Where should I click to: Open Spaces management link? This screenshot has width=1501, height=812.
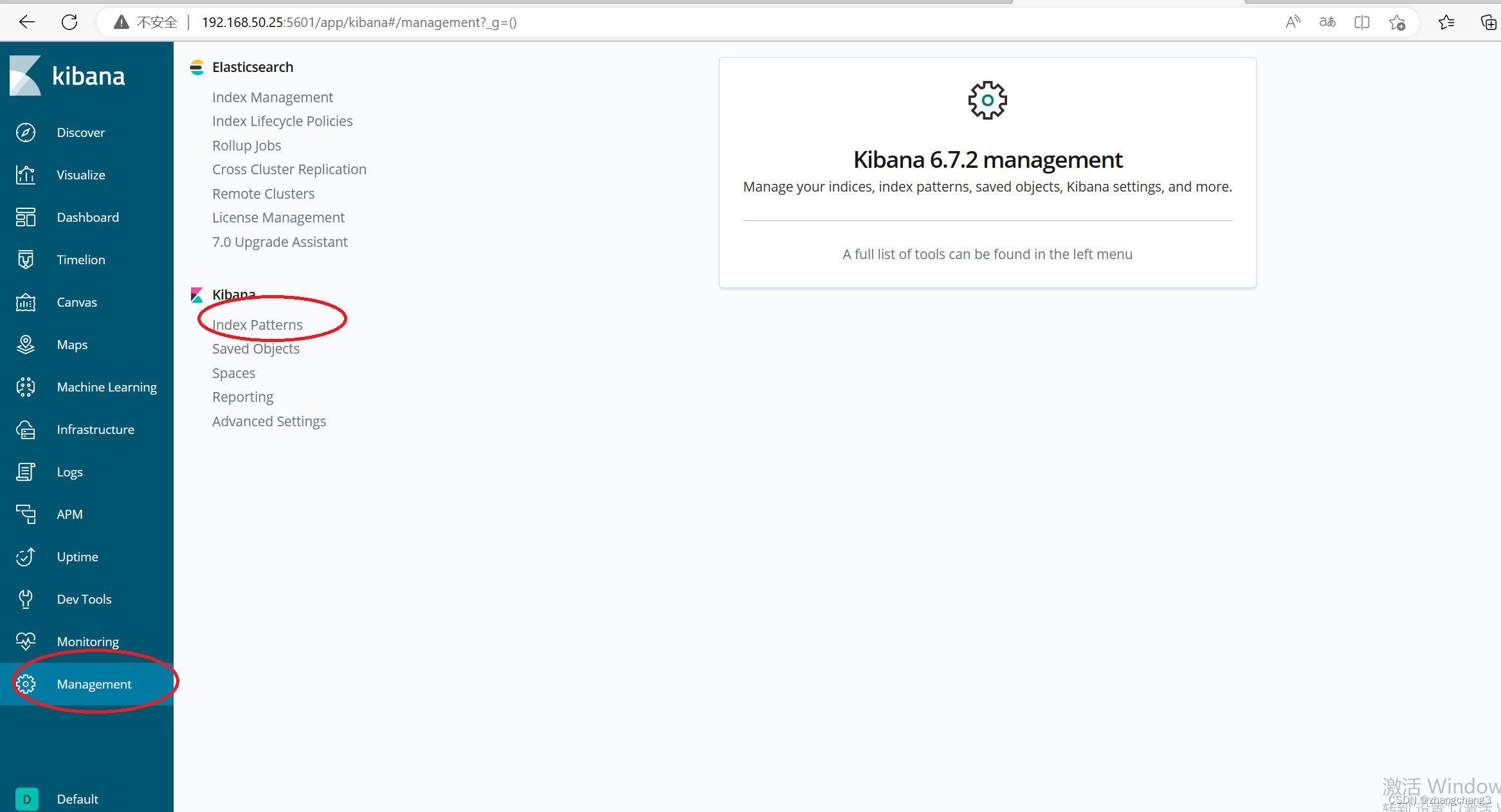tap(234, 373)
